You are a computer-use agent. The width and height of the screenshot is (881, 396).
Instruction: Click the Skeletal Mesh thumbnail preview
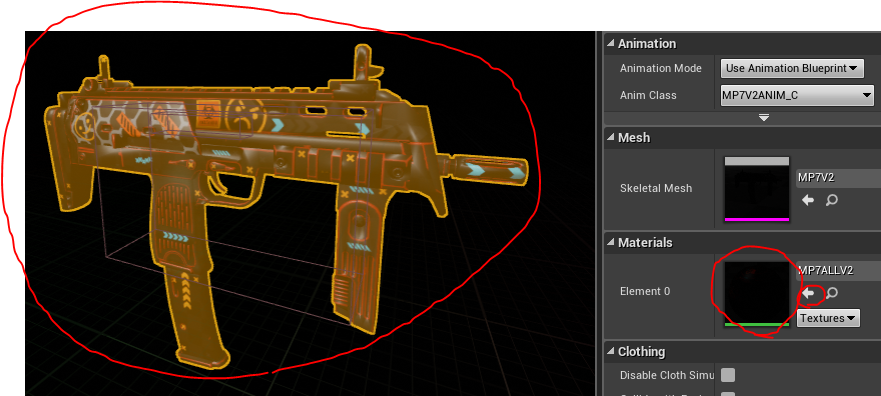coord(757,189)
